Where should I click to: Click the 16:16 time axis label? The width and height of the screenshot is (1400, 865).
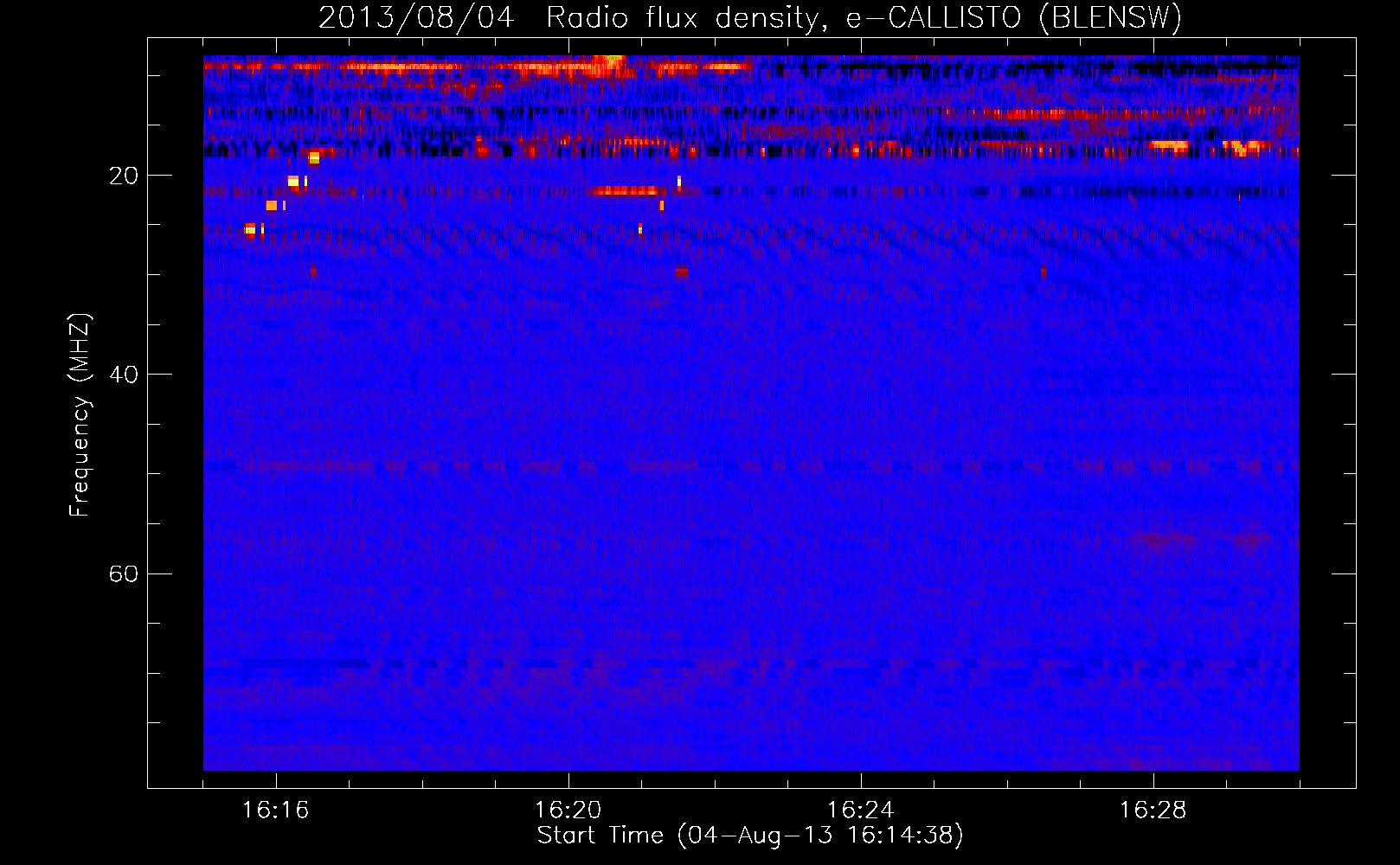click(x=276, y=811)
